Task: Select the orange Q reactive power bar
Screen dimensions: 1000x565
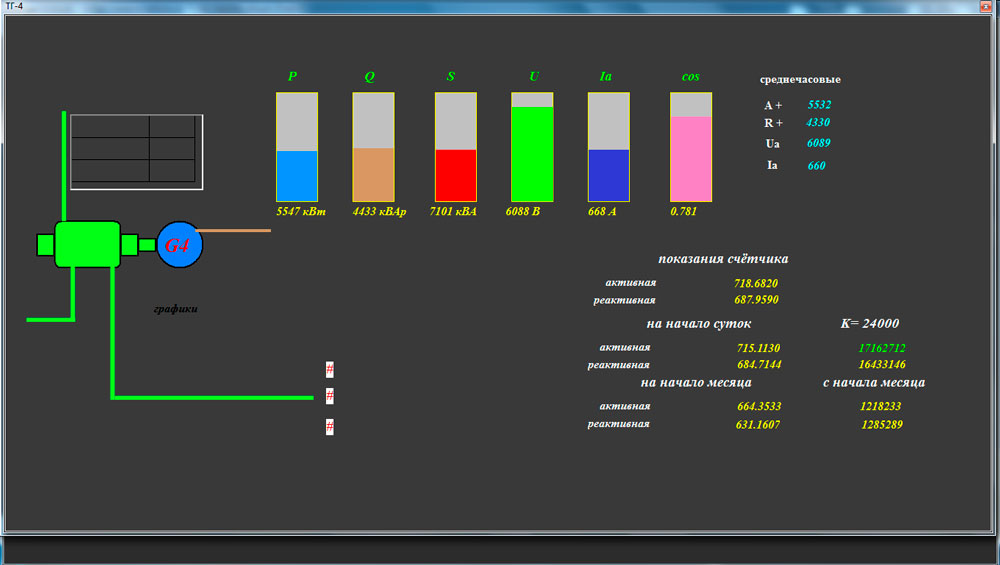Action: pyautogui.click(x=373, y=175)
